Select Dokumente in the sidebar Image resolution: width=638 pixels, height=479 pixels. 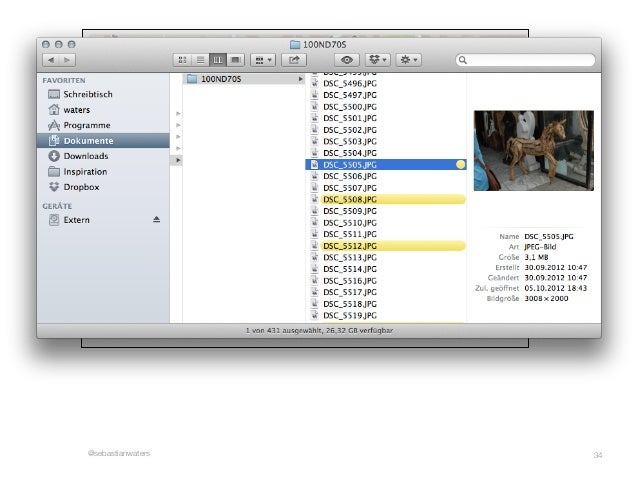click(103, 140)
